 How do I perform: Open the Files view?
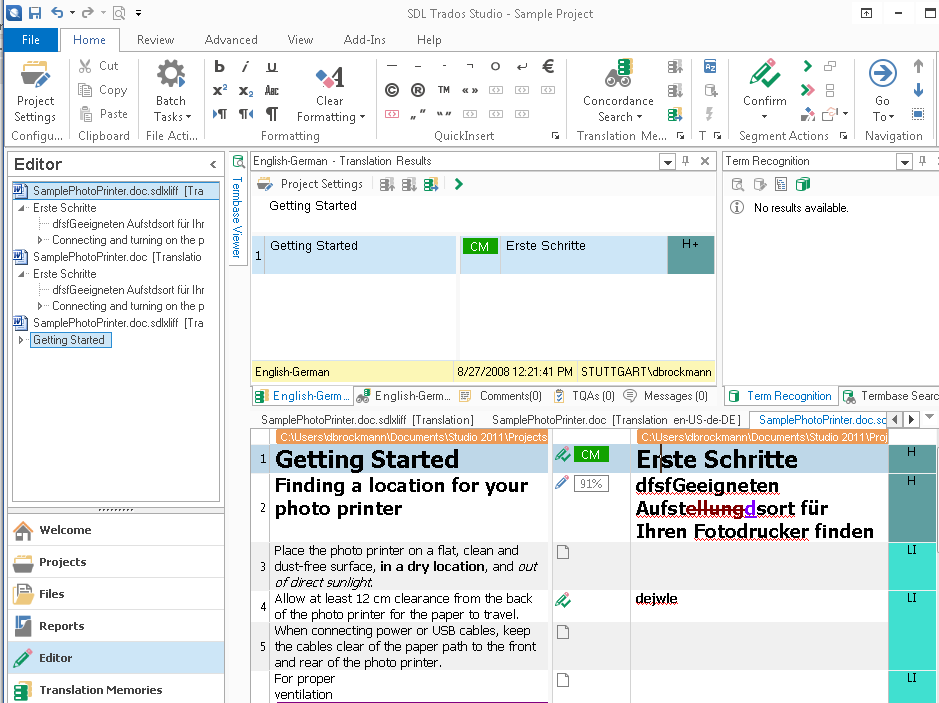coord(116,594)
